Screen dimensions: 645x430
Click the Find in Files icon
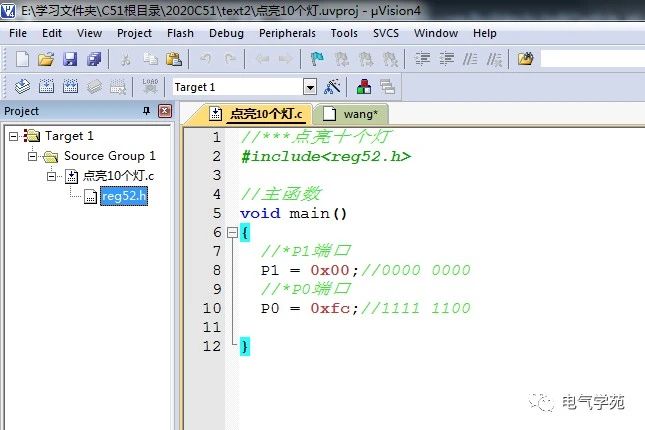pyautogui.click(x=525, y=59)
